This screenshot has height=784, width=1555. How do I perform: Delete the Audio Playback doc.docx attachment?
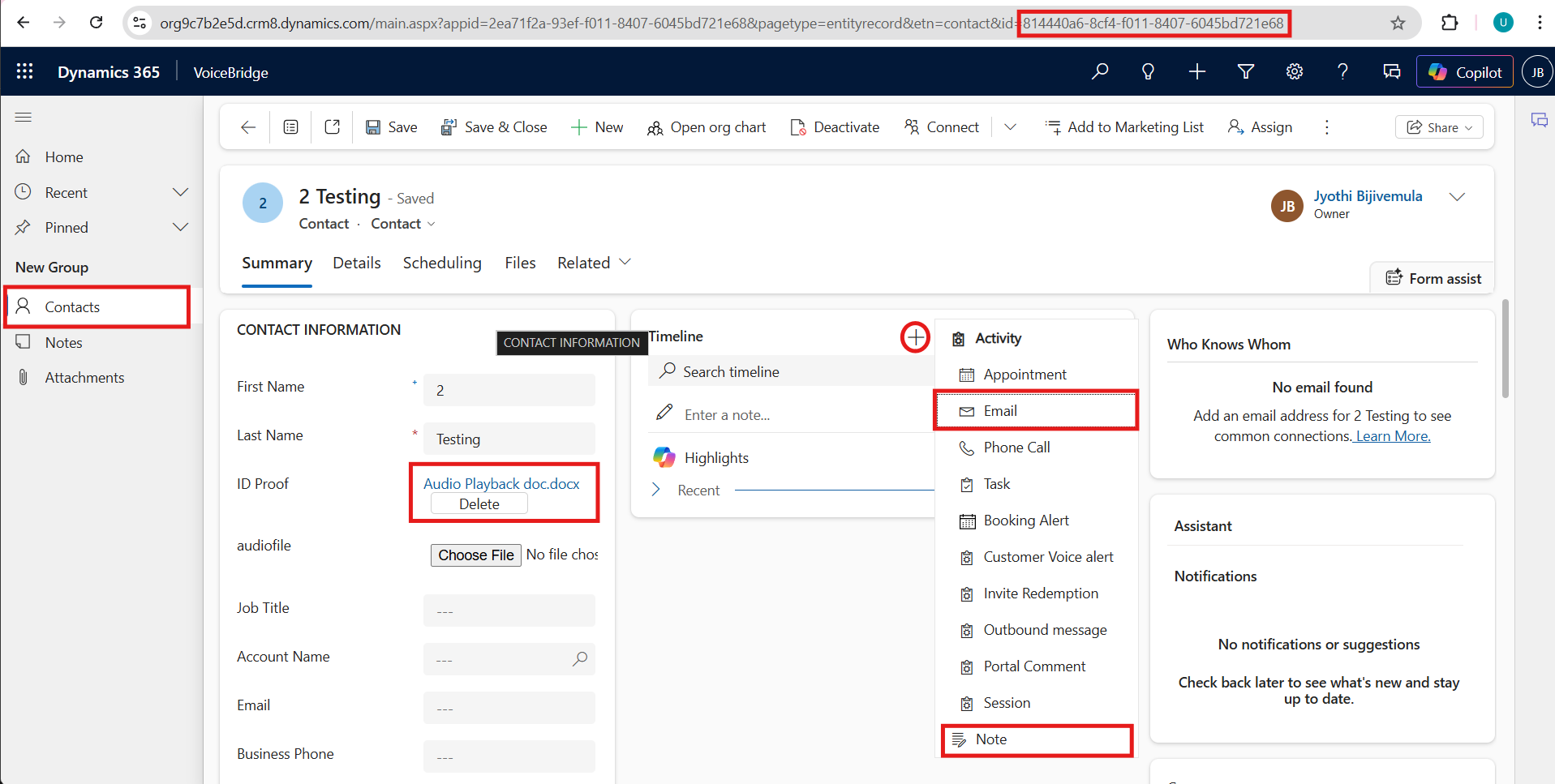coord(479,504)
